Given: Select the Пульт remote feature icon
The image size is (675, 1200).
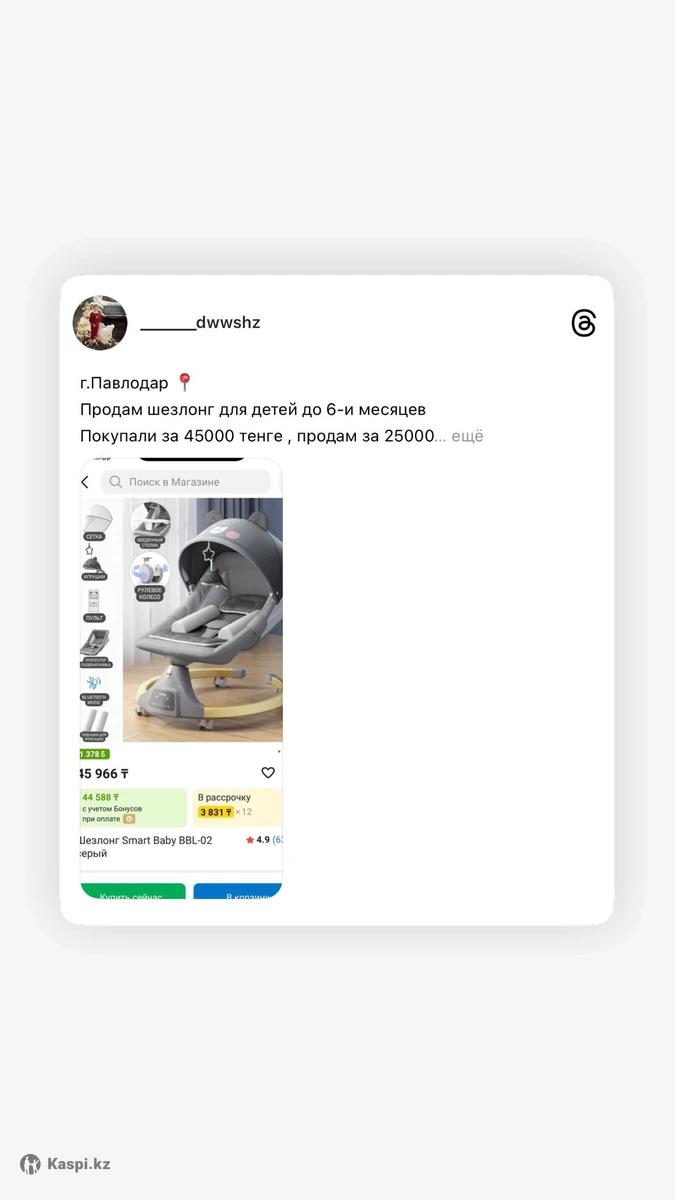Looking at the screenshot, I should [94, 606].
